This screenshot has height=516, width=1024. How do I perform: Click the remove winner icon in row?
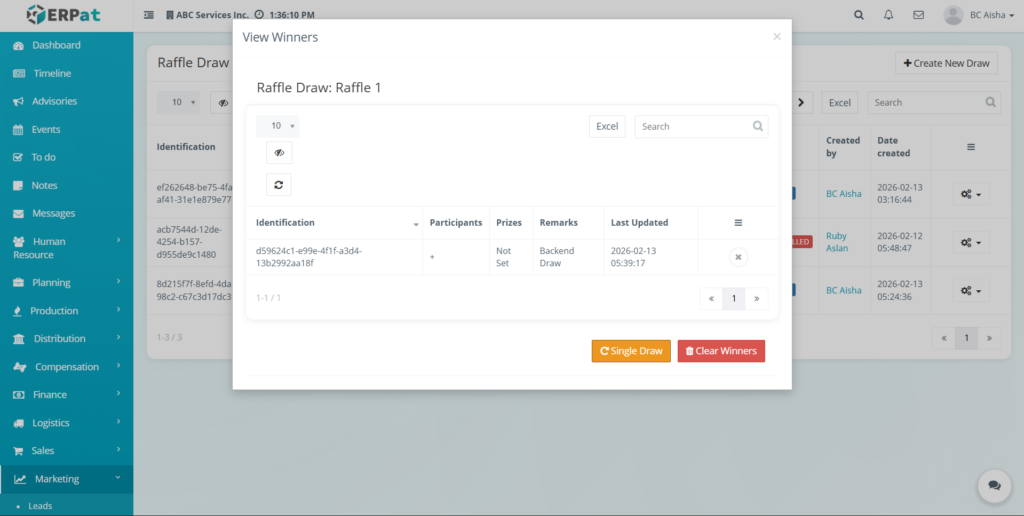738,257
